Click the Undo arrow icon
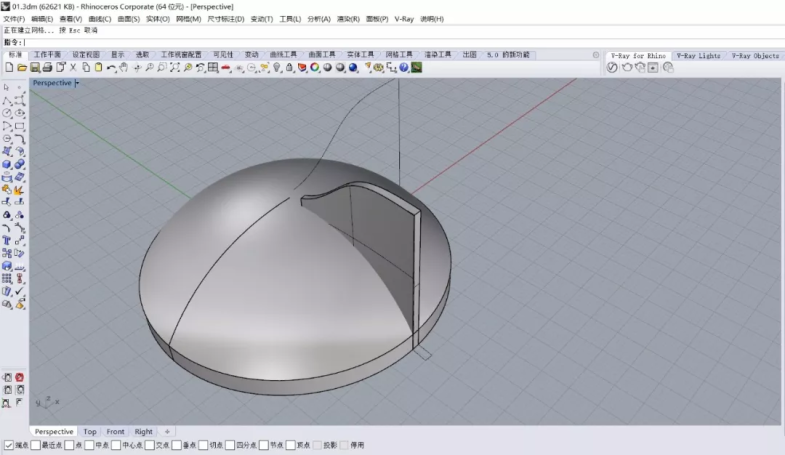This screenshot has width=785, height=455. click(111, 68)
